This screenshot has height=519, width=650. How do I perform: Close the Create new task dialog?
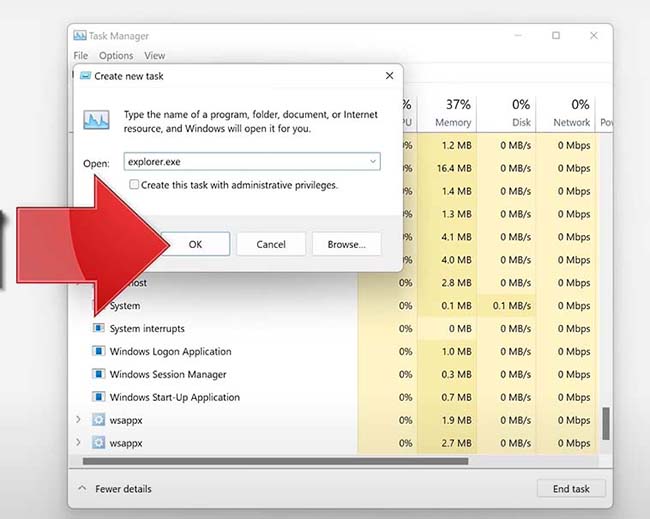tap(389, 76)
